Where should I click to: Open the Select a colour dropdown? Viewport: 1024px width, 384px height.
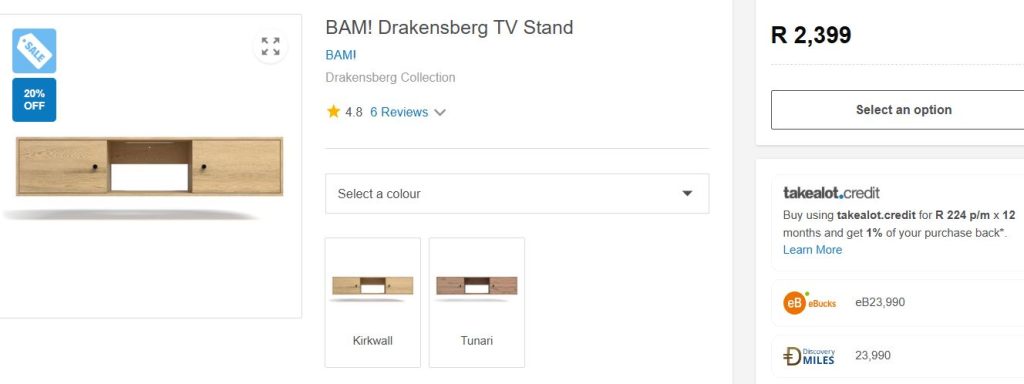point(517,193)
